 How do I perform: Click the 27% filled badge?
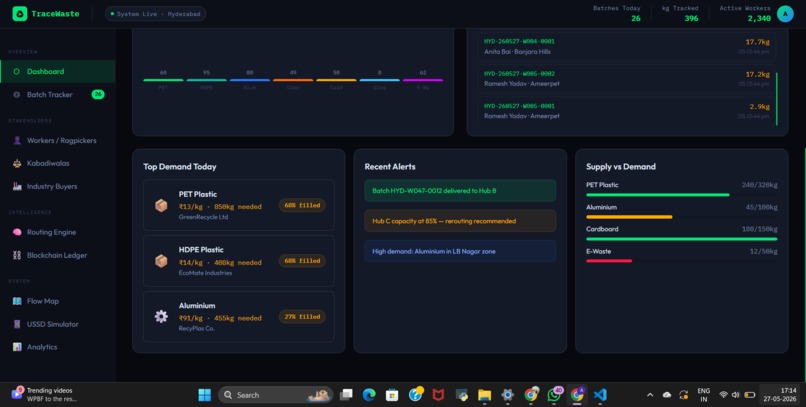(302, 317)
